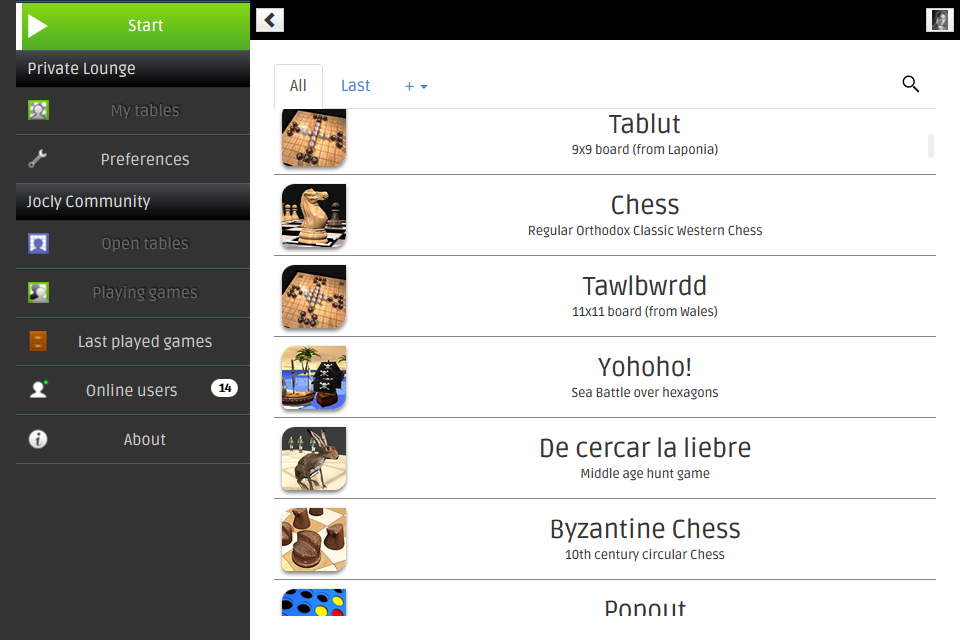Click the green Start play icon
Screen dimensions: 960x640
(37, 26)
